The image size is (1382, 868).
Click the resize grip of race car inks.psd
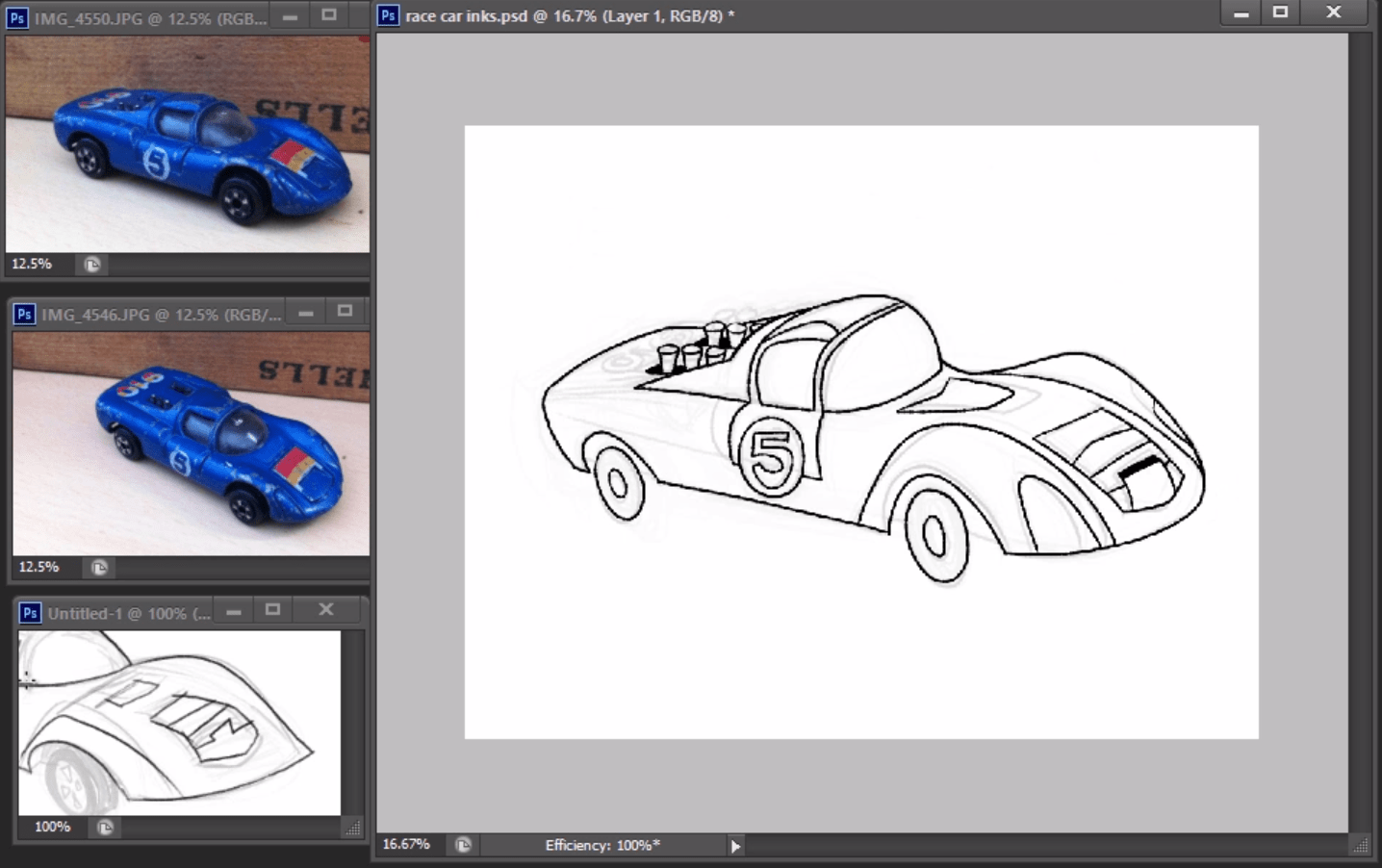[x=1361, y=845]
